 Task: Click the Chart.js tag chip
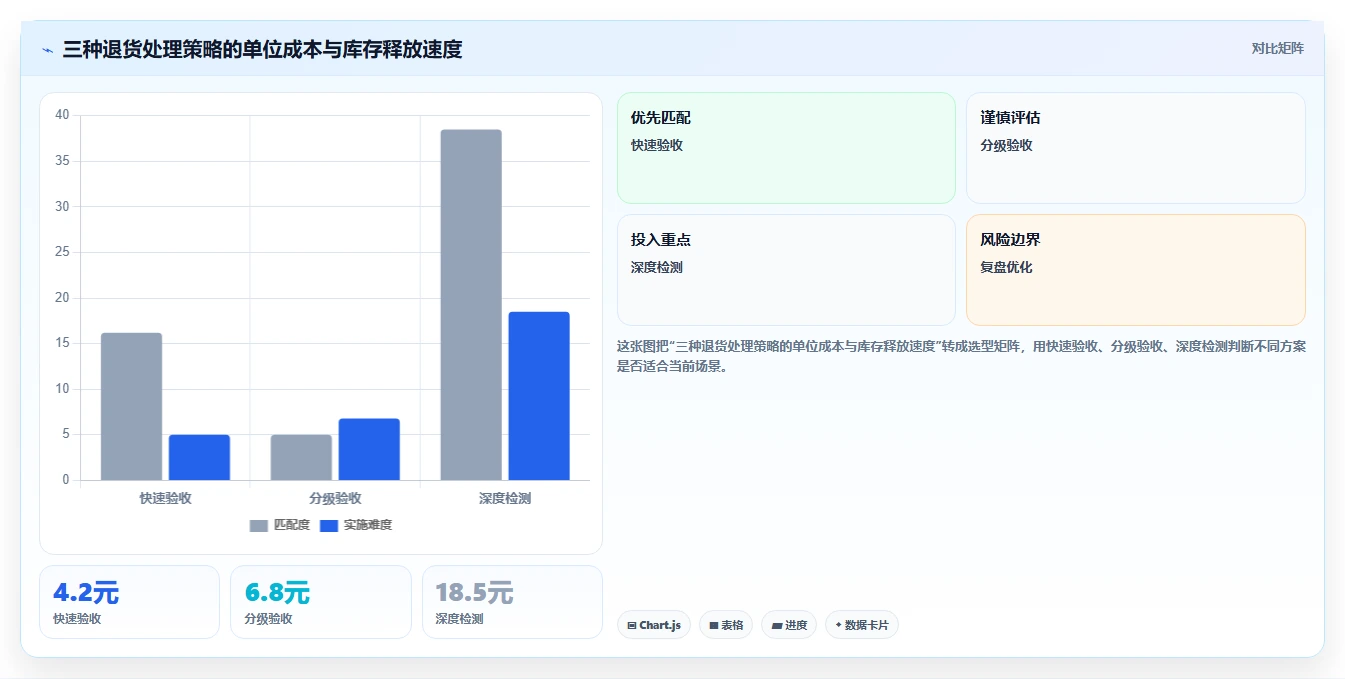pos(654,625)
